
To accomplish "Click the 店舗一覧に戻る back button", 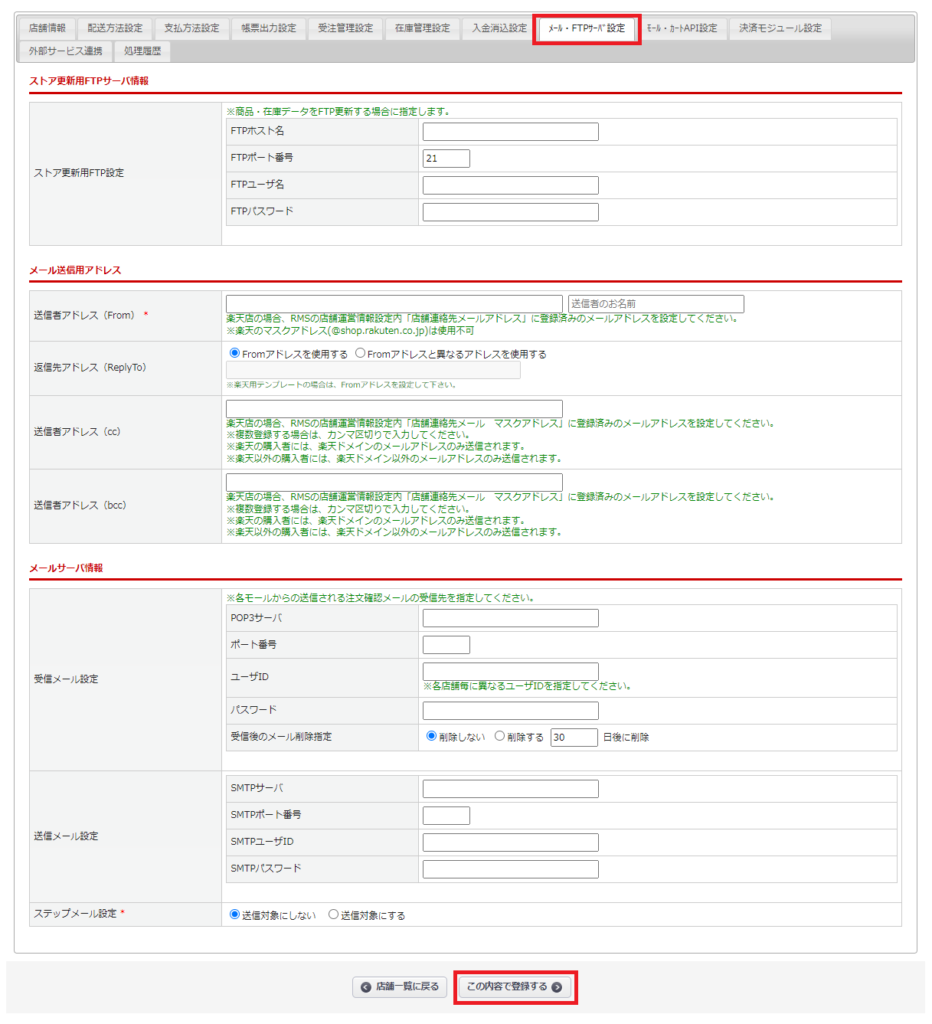I will pyautogui.click(x=400, y=987).
